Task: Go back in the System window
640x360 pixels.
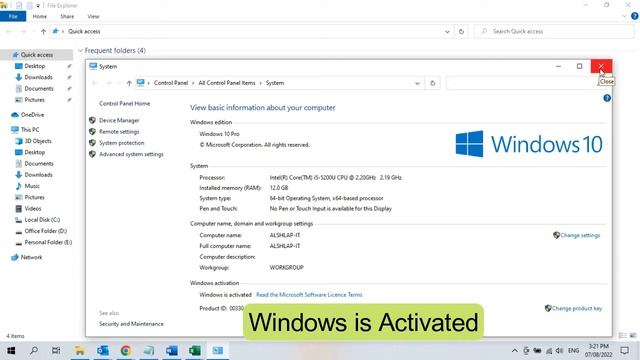Action: coord(95,83)
